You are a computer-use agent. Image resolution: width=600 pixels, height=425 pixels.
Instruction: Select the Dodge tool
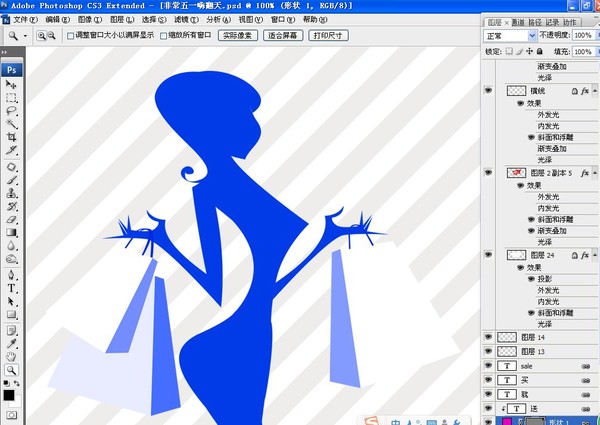11,259
